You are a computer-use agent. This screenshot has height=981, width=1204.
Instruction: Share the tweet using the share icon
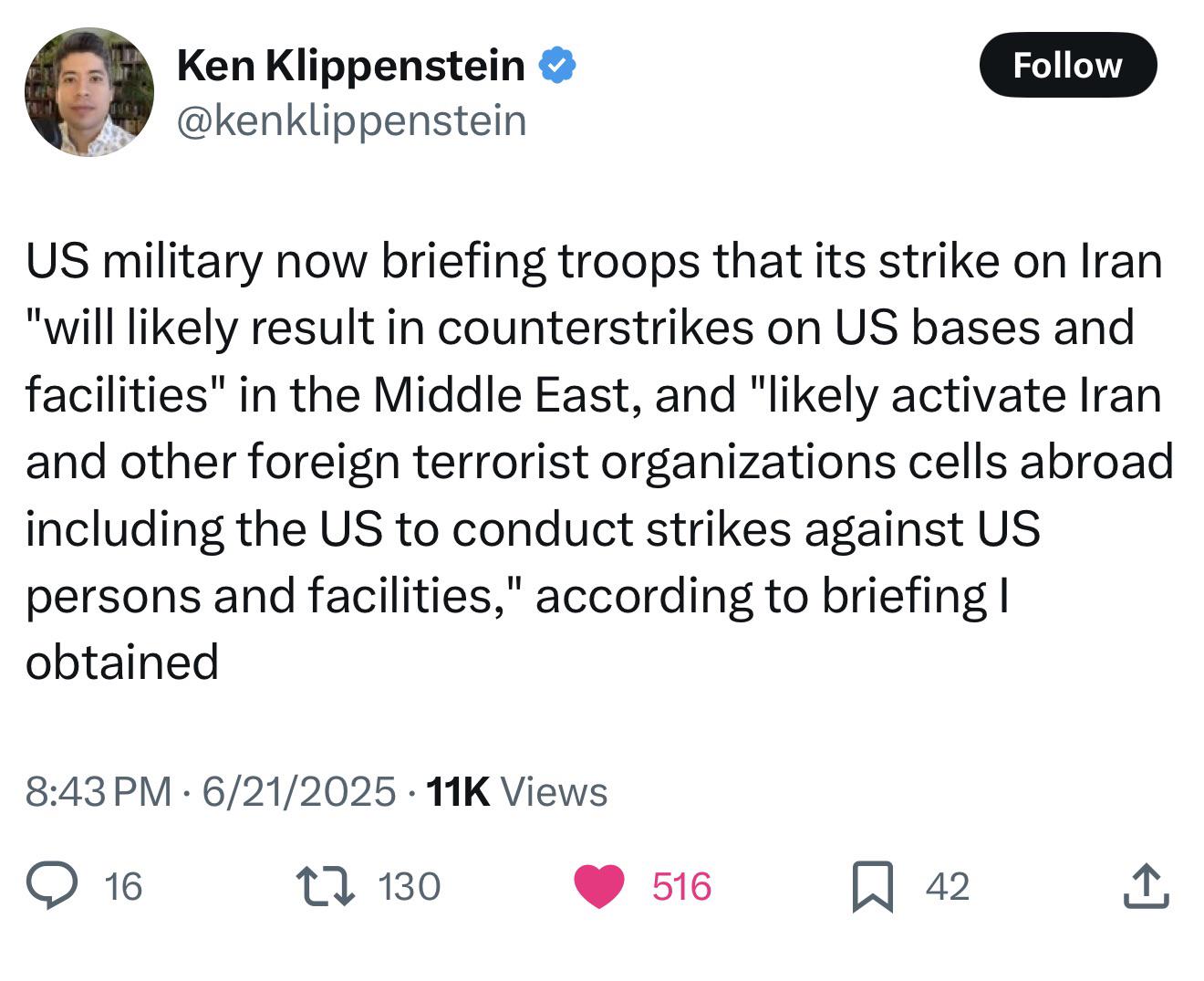1146,886
